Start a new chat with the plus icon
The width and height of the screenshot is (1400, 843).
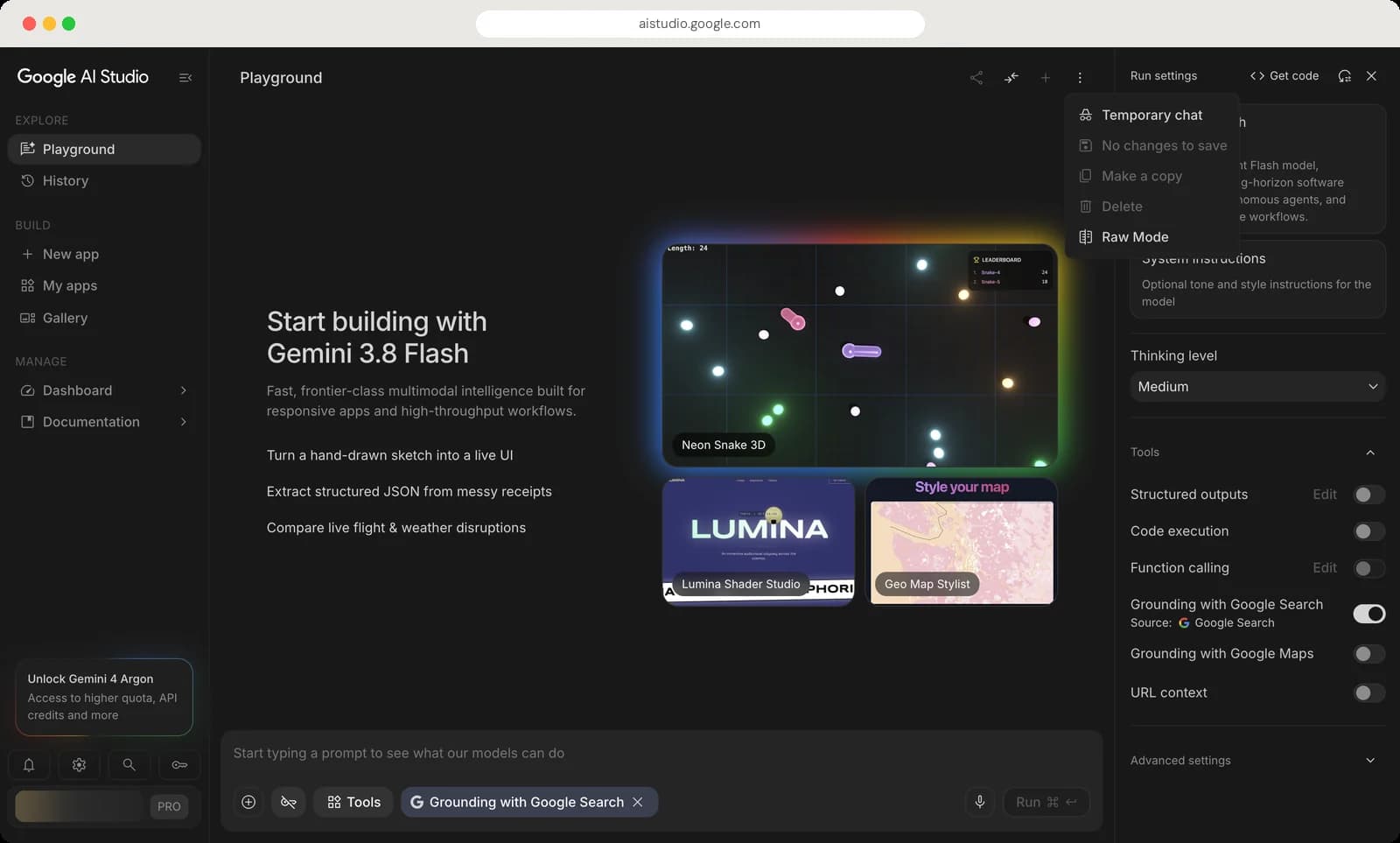[1045, 78]
